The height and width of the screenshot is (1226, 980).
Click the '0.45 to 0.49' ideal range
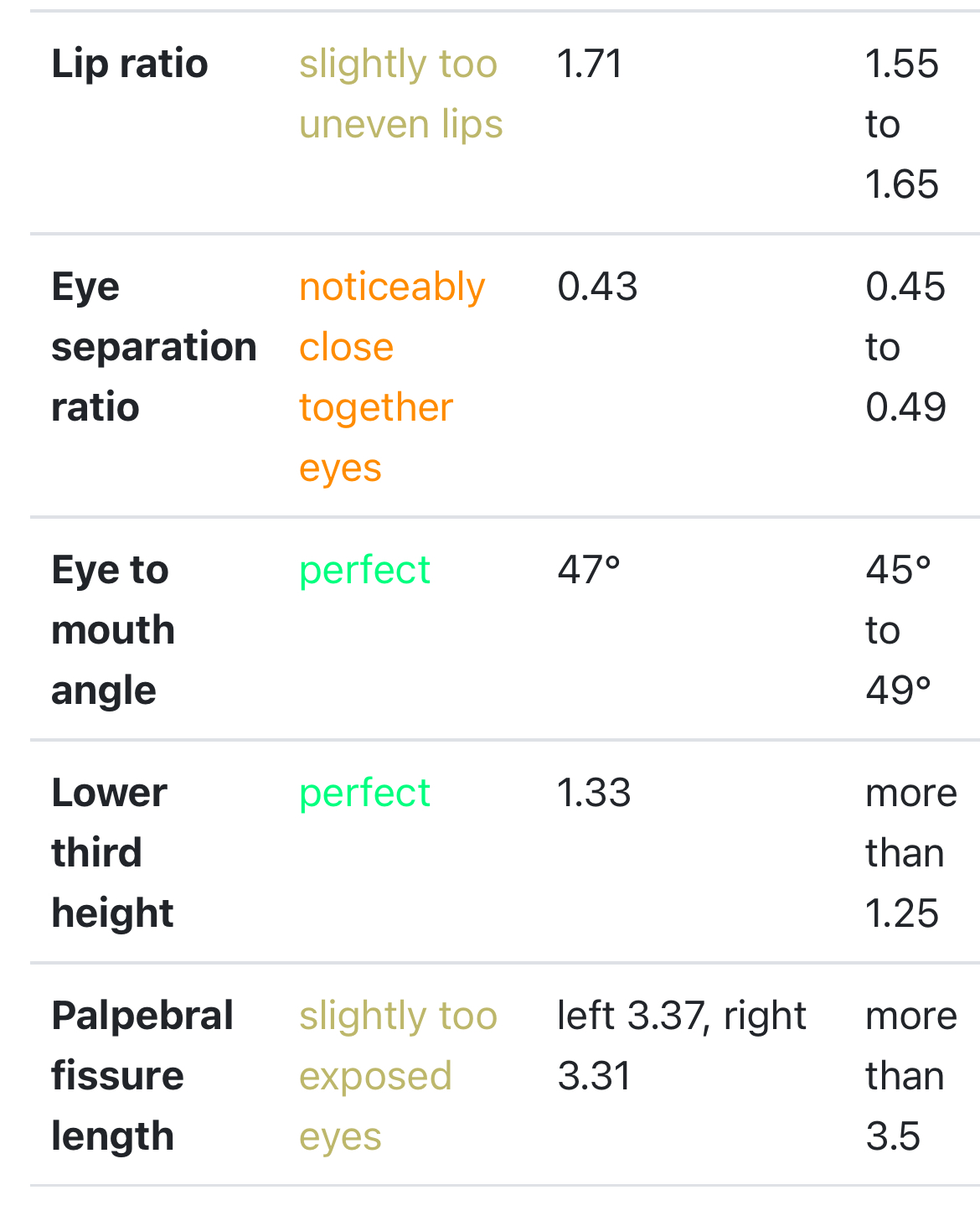pos(905,347)
